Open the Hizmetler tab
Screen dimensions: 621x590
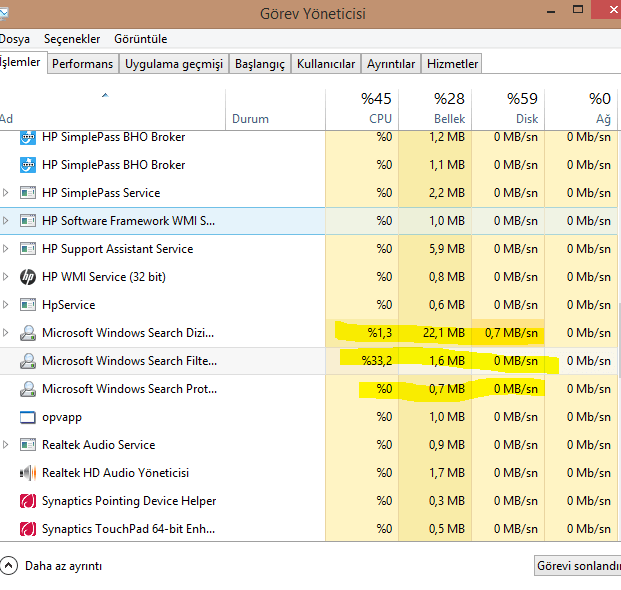[x=452, y=64]
